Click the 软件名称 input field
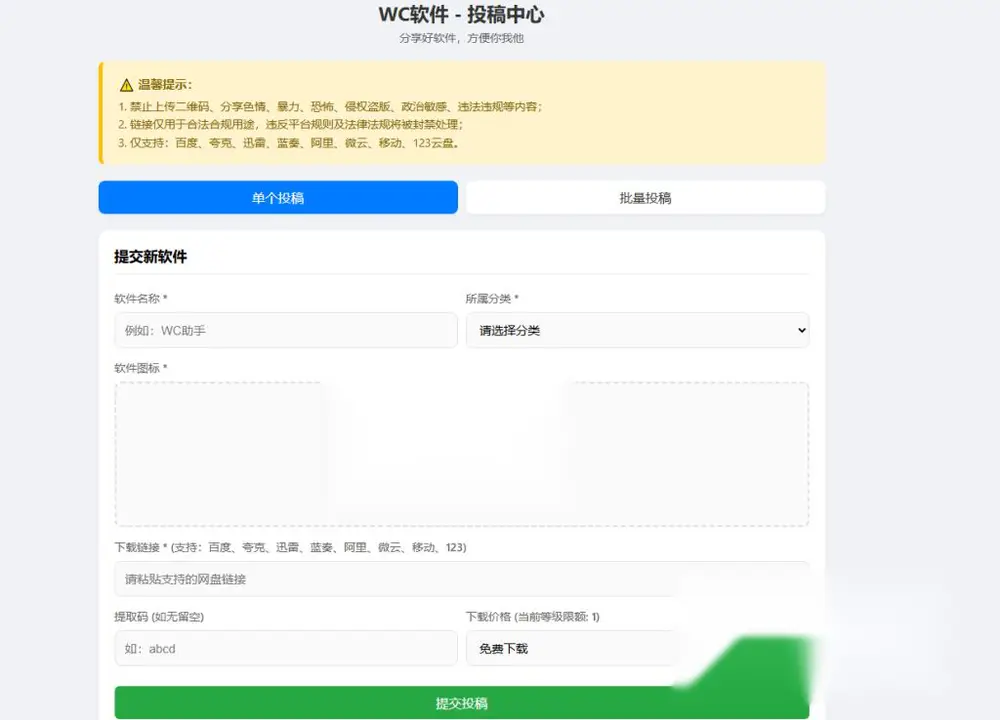Image resolution: width=1000 pixels, height=720 pixels. click(286, 330)
